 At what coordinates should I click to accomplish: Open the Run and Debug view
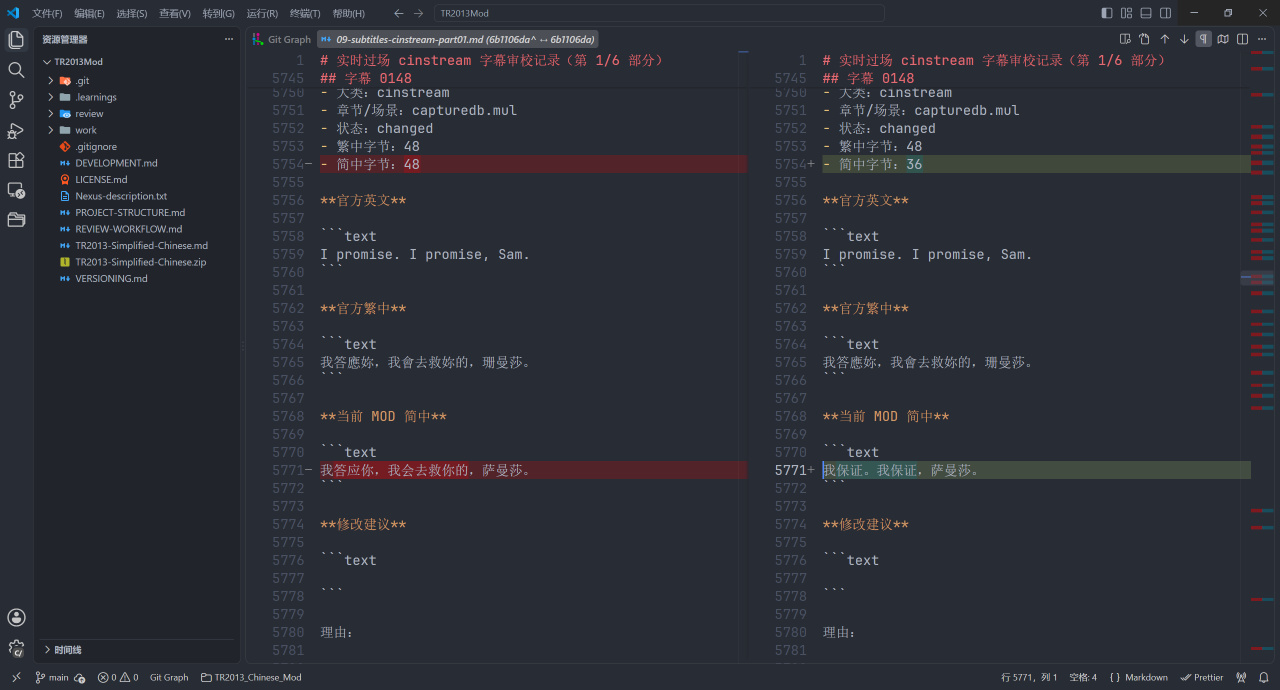tap(16, 130)
